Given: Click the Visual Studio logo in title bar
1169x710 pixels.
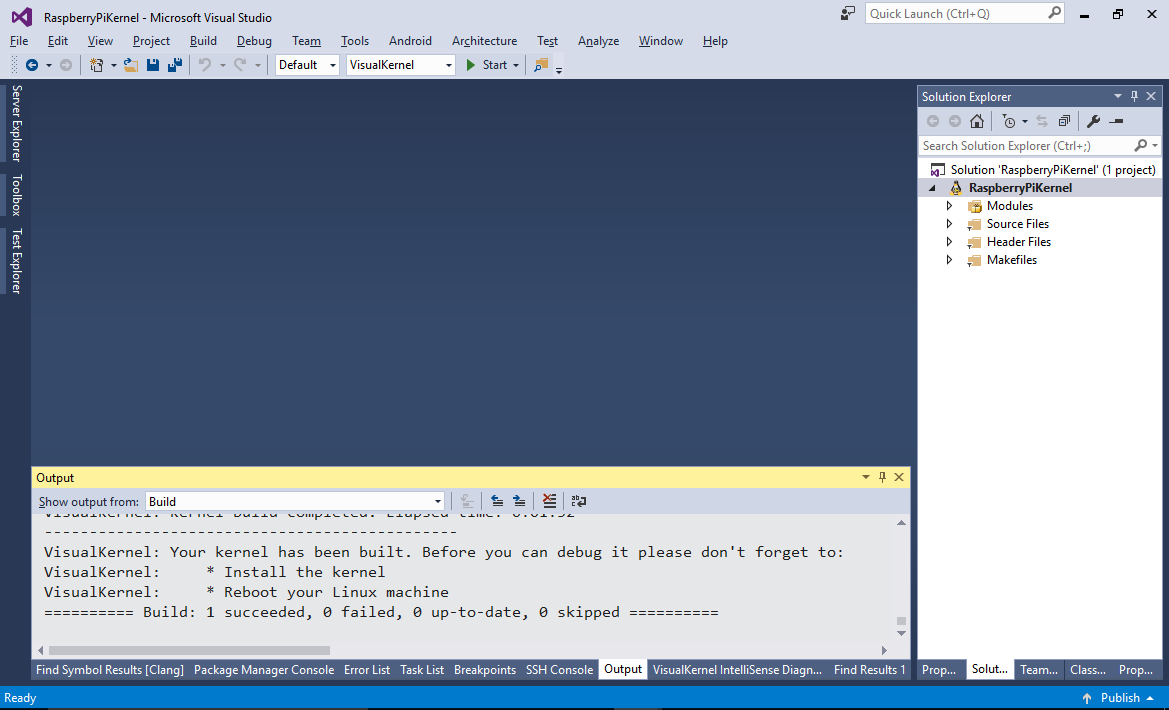Looking at the screenshot, I should [x=22, y=16].
